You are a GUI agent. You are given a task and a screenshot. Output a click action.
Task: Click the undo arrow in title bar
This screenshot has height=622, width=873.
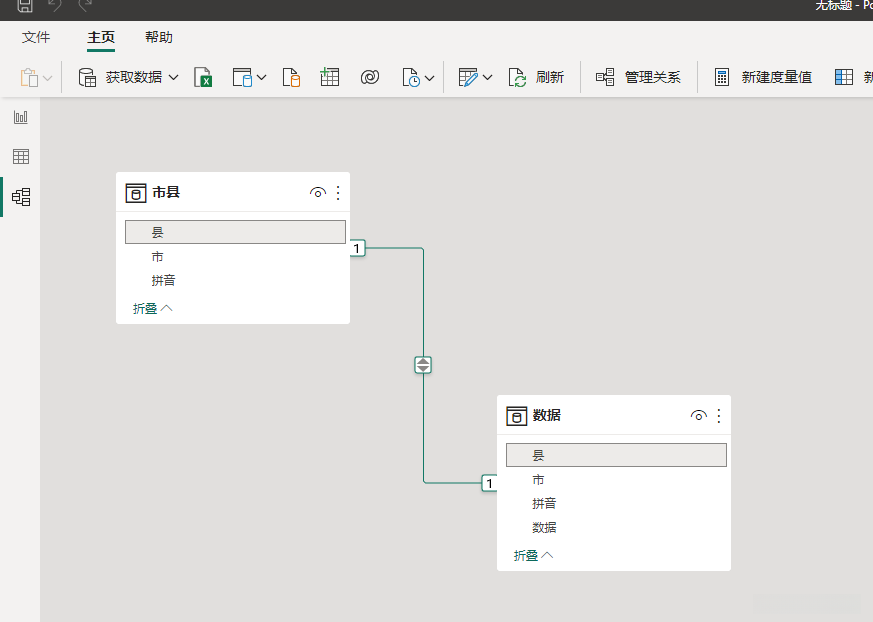(x=55, y=6)
